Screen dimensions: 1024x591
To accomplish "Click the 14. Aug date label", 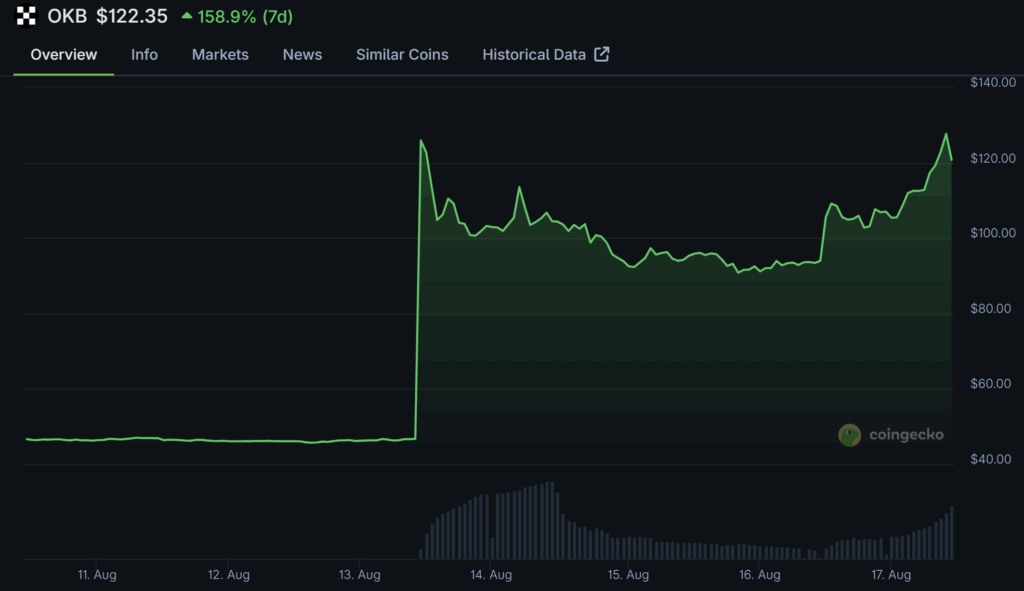I will [x=491, y=575].
